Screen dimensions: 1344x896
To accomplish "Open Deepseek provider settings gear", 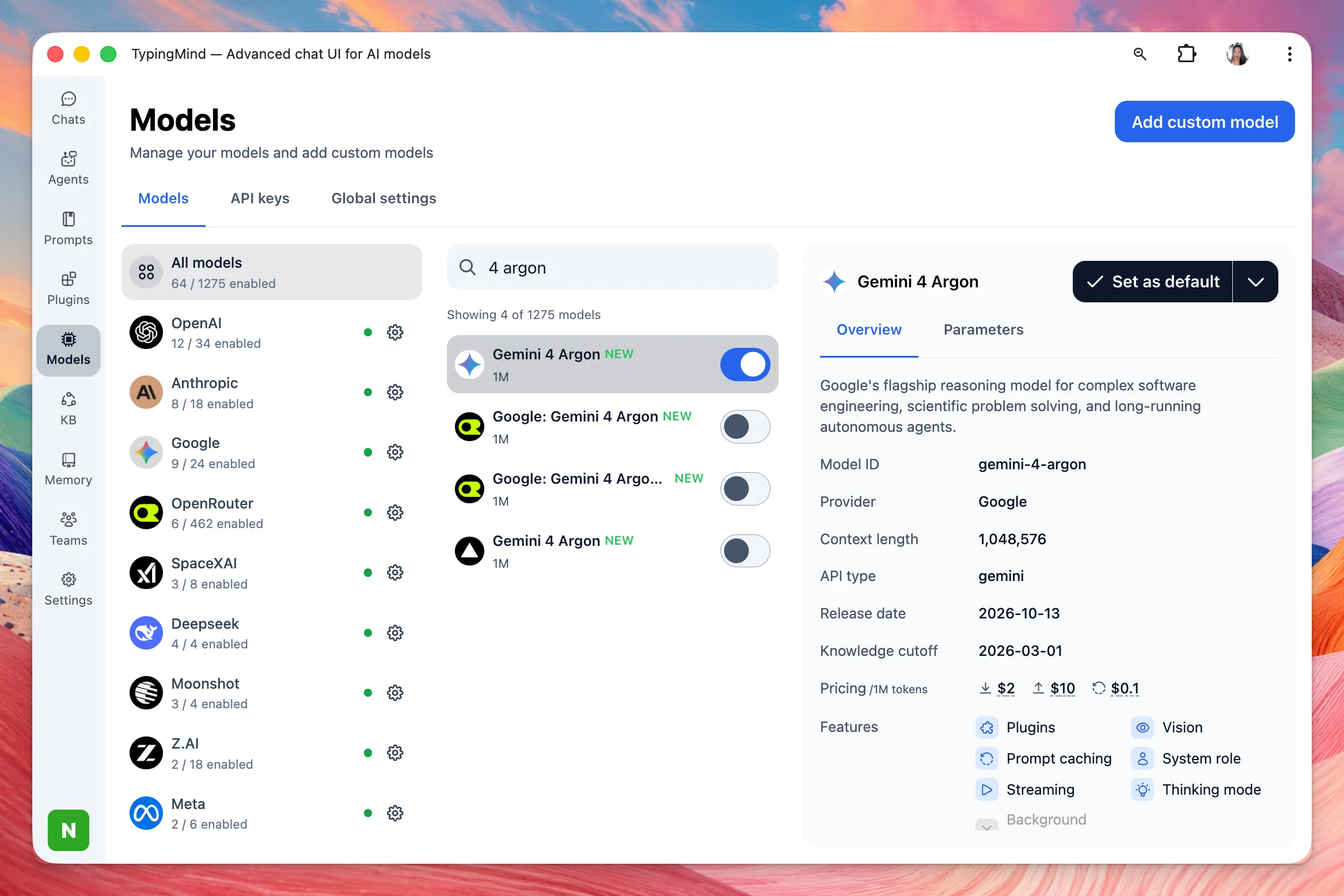I will pos(395,633).
